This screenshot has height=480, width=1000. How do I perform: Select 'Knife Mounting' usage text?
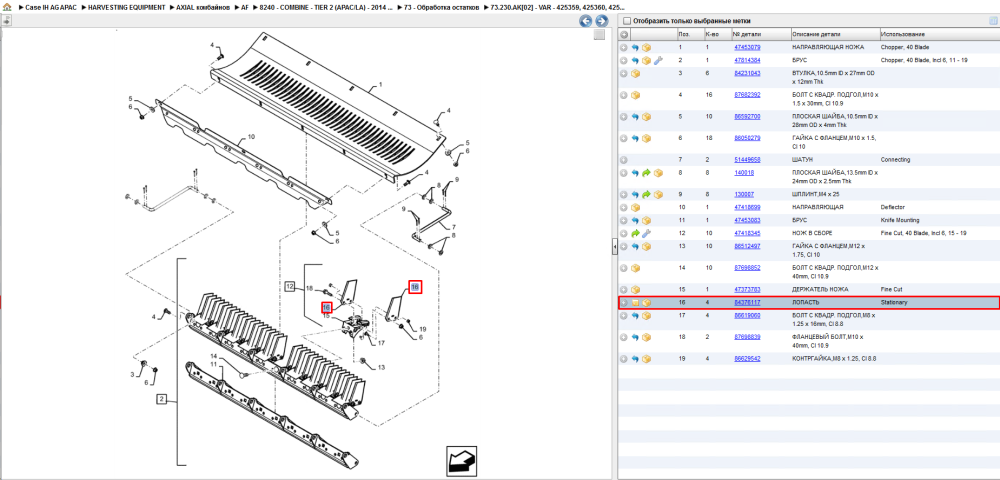click(901, 221)
